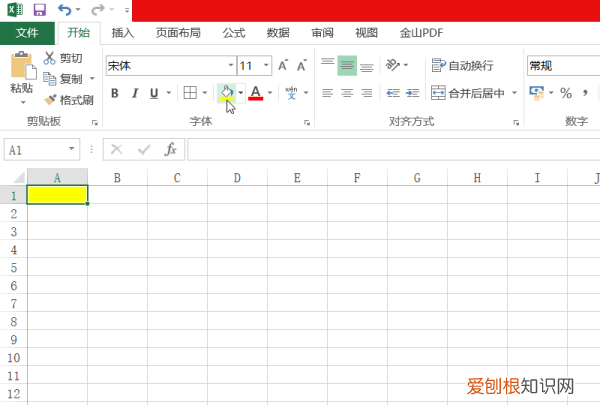This screenshot has width=600, height=405.
Task: Toggle Underline formatting U
Action: [154, 93]
